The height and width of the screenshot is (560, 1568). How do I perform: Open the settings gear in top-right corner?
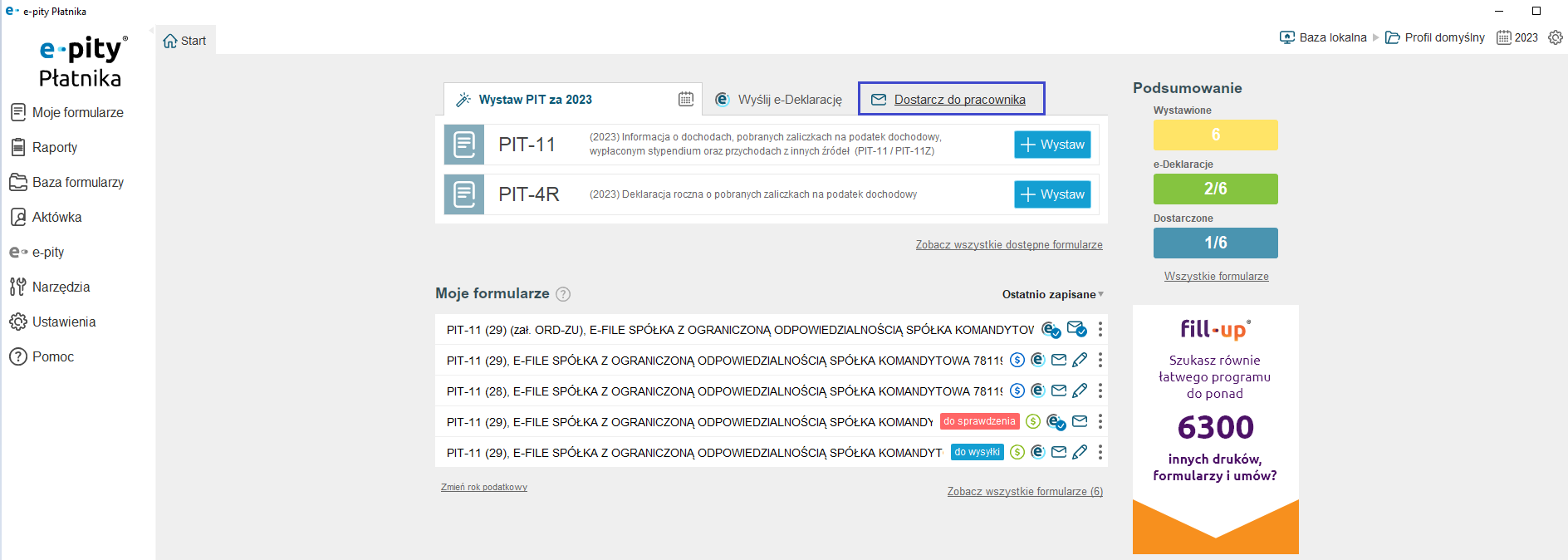pyautogui.click(x=1556, y=37)
